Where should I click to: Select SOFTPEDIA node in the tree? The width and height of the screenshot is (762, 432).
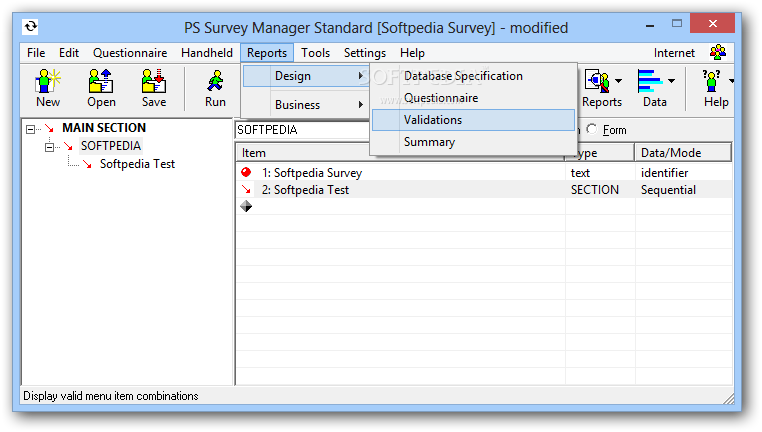coord(111,146)
